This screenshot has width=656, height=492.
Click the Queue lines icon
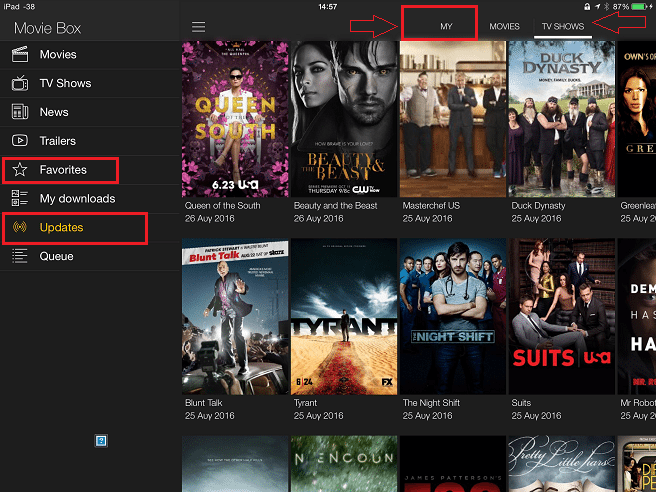click(20, 256)
